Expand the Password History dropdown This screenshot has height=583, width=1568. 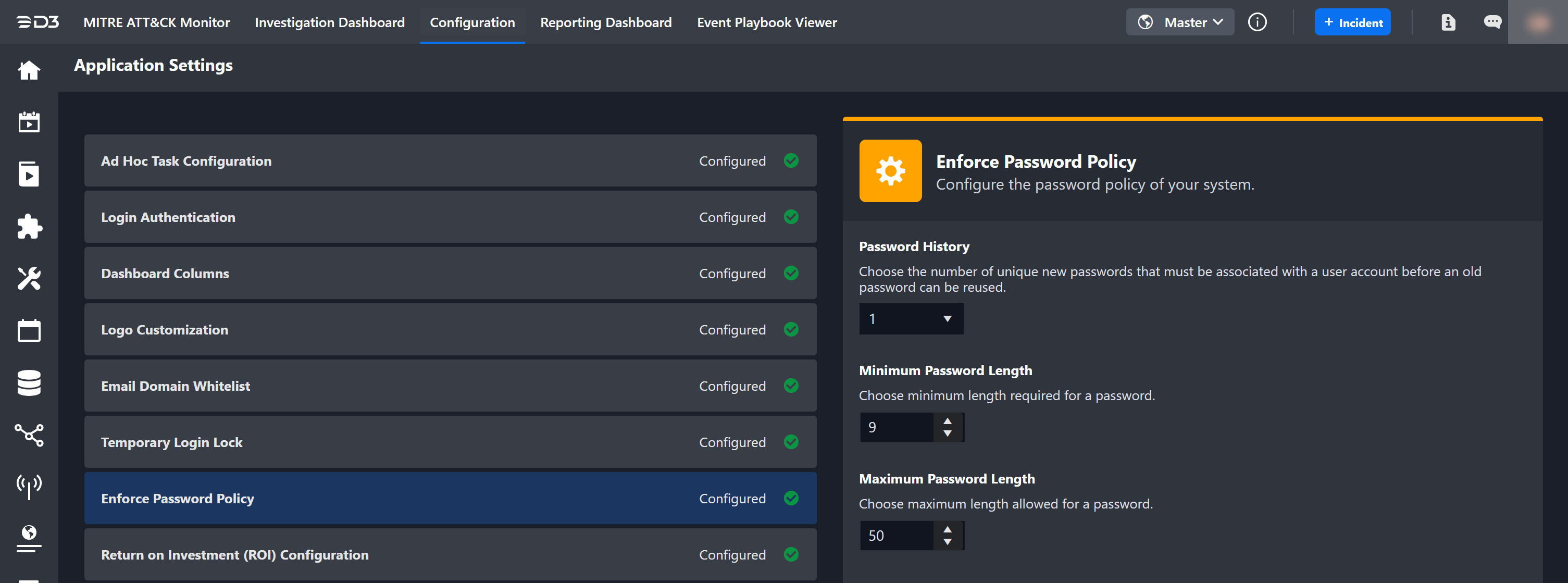(911, 319)
